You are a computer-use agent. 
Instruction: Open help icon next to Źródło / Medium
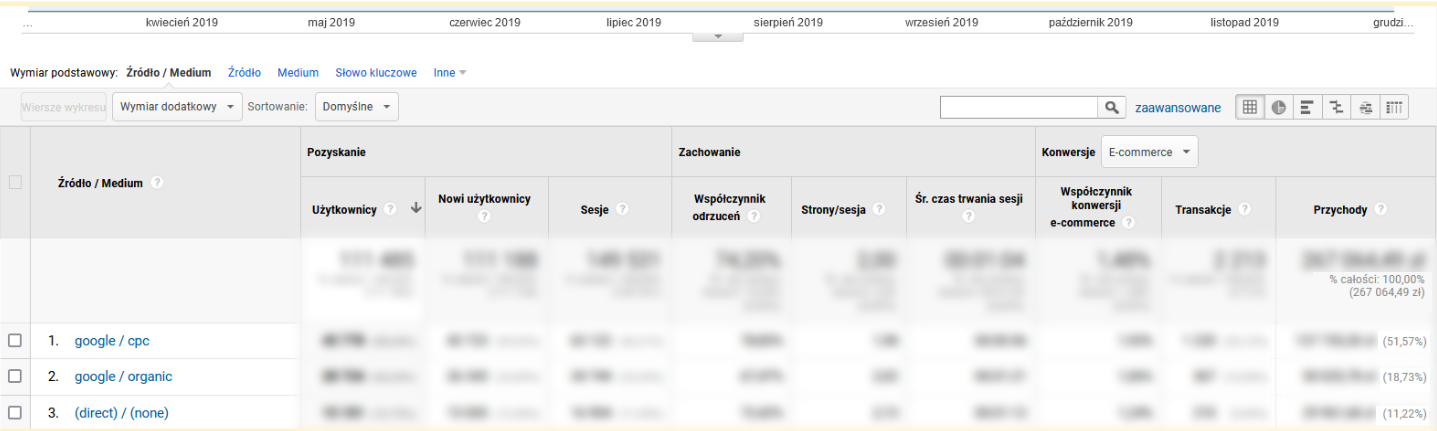(157, 183)
